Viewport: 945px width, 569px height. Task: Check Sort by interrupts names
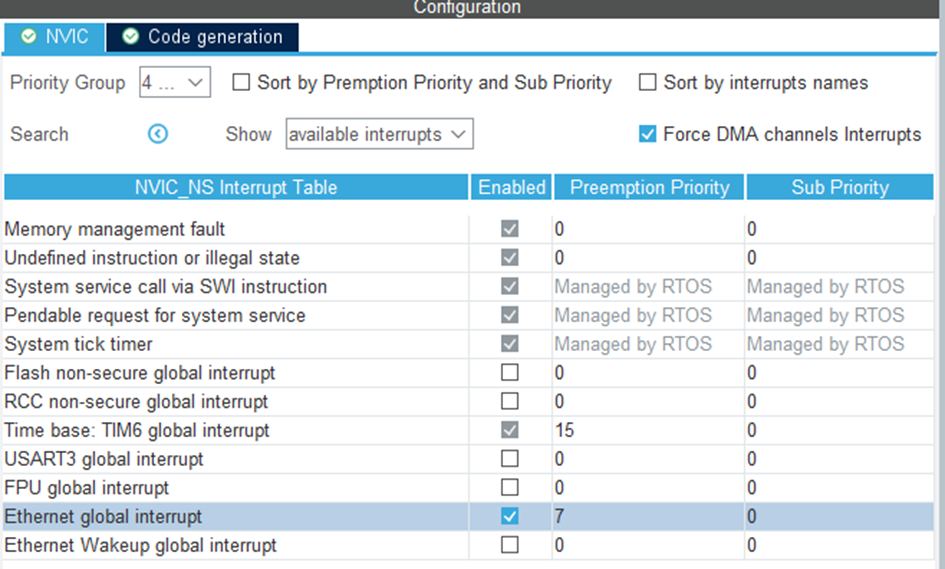pos(648,83)
